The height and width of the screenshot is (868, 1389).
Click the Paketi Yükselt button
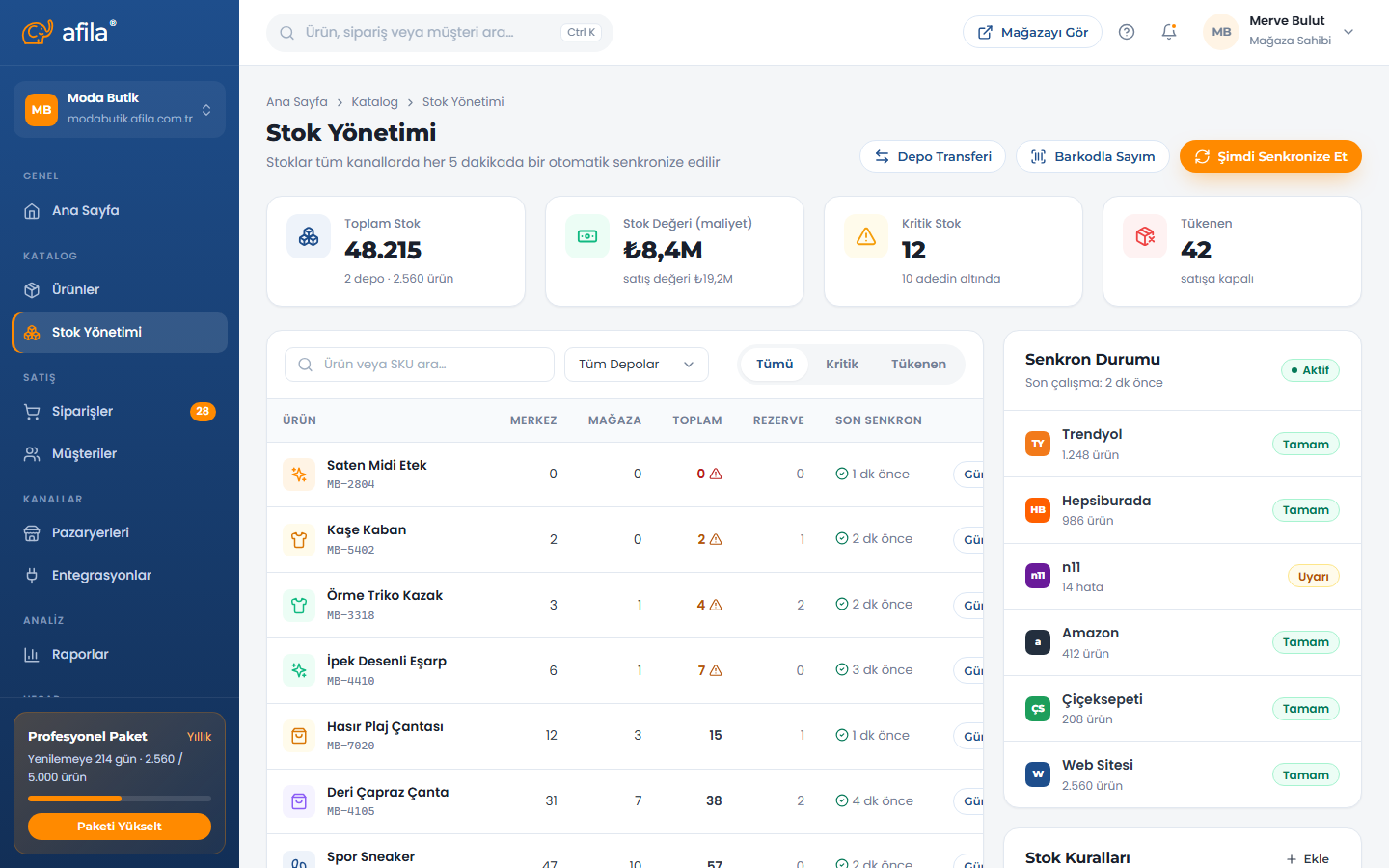tap(120, 827)
